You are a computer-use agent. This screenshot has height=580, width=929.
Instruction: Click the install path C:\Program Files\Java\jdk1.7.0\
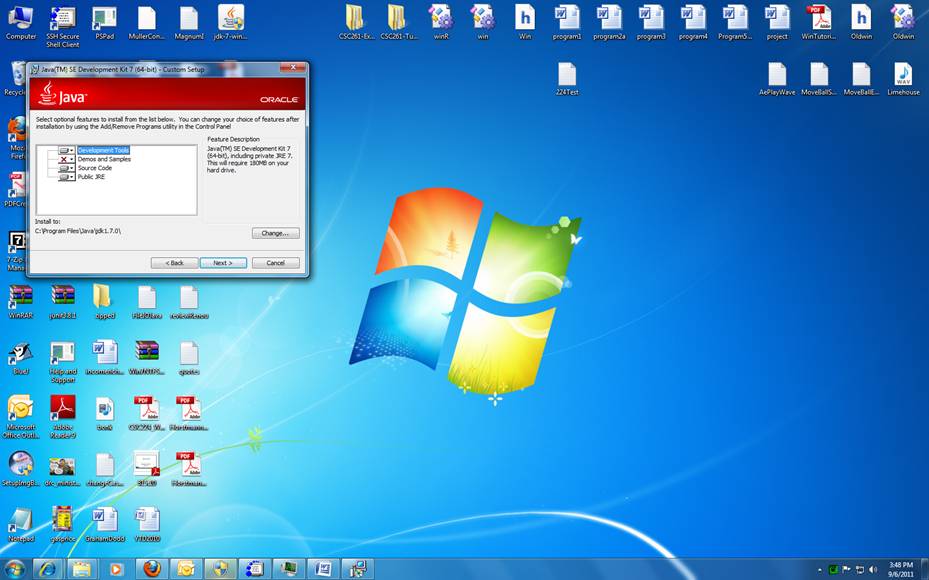[x=78, y=231]
